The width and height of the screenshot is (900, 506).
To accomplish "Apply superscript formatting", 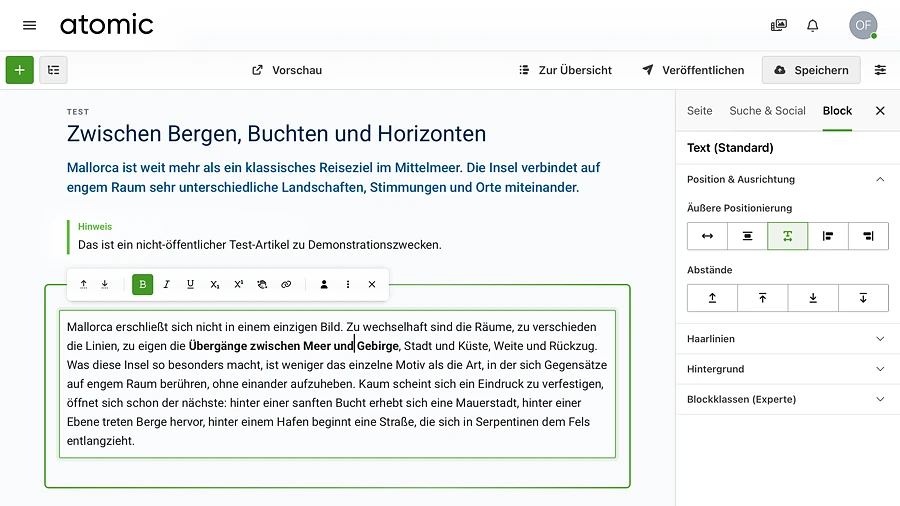I will pyautogui.click(x=238, y=285).
